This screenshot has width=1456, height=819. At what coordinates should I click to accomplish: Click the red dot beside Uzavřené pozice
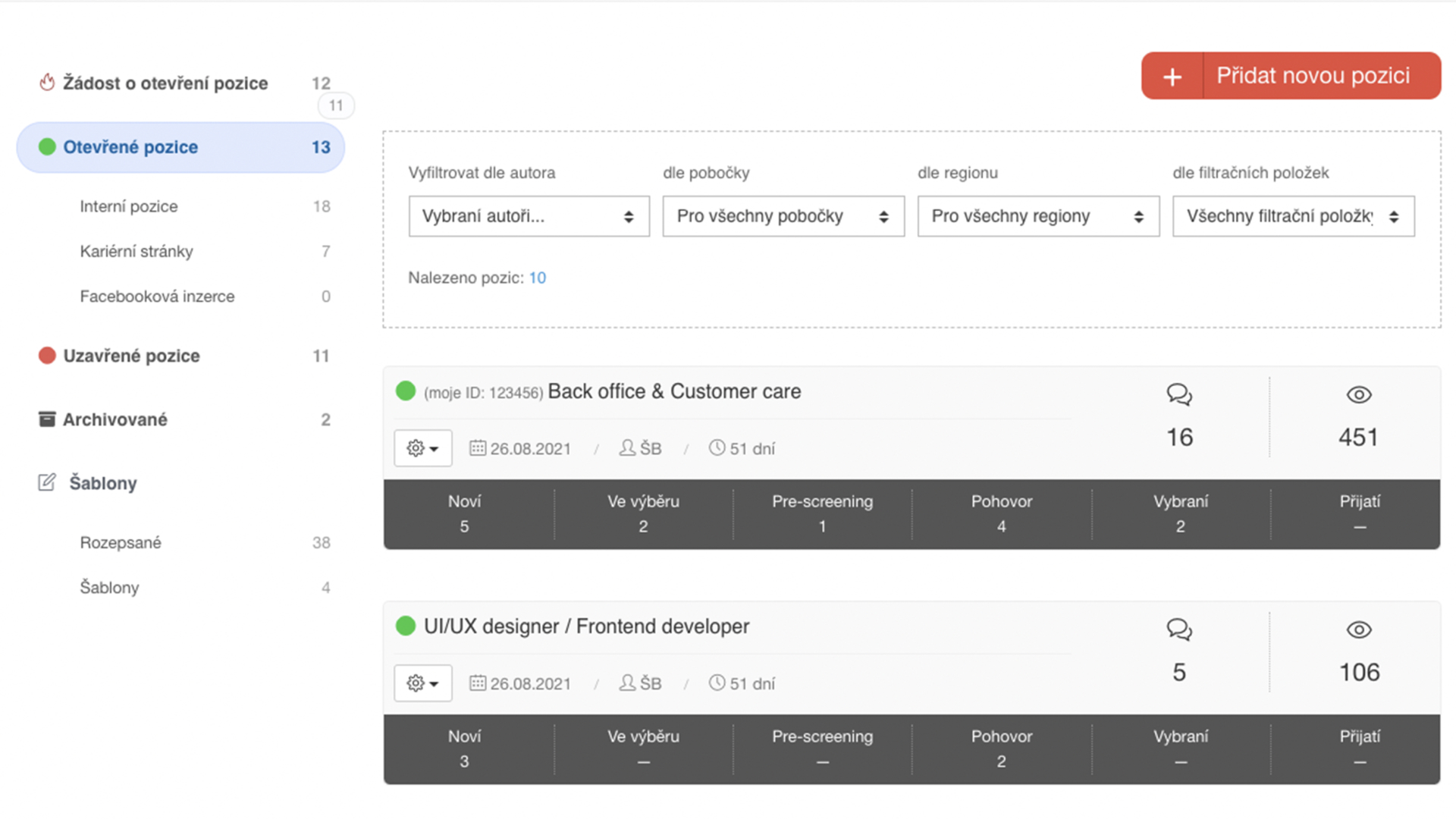click(x=47, y=355)
